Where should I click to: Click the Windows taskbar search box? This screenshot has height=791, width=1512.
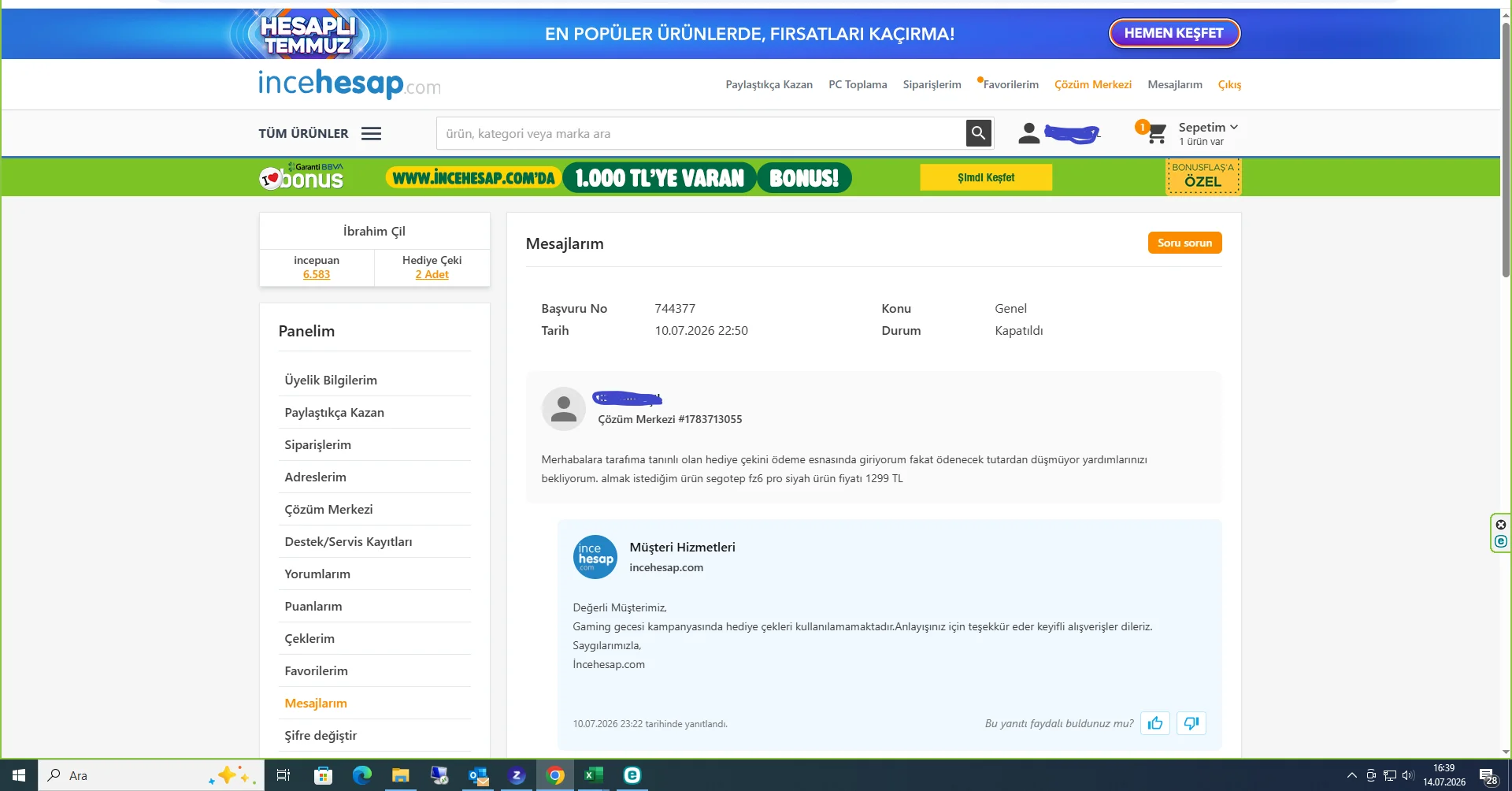pos(151,775)
